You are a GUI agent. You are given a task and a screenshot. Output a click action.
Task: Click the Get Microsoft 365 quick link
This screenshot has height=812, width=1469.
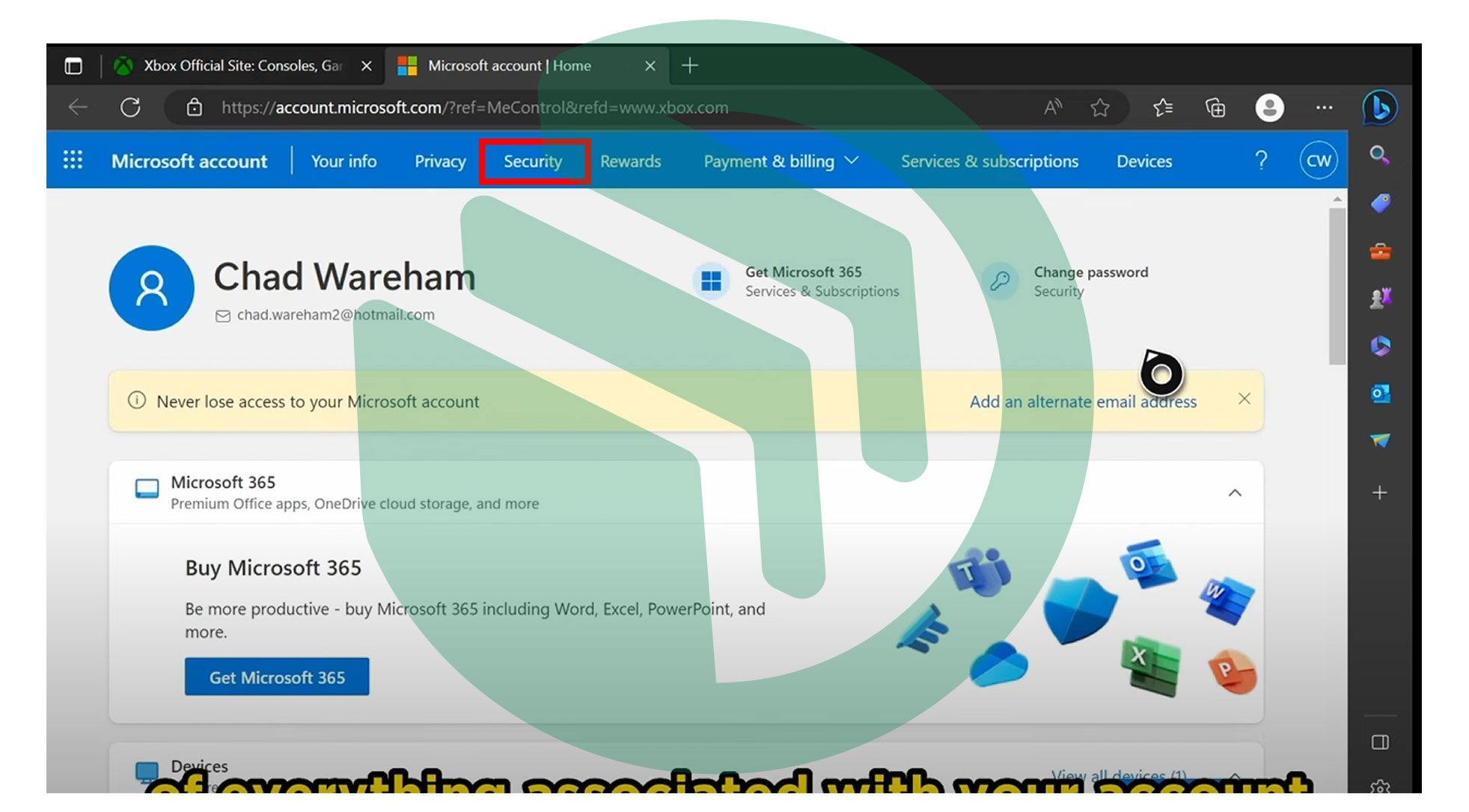(796, 281)
